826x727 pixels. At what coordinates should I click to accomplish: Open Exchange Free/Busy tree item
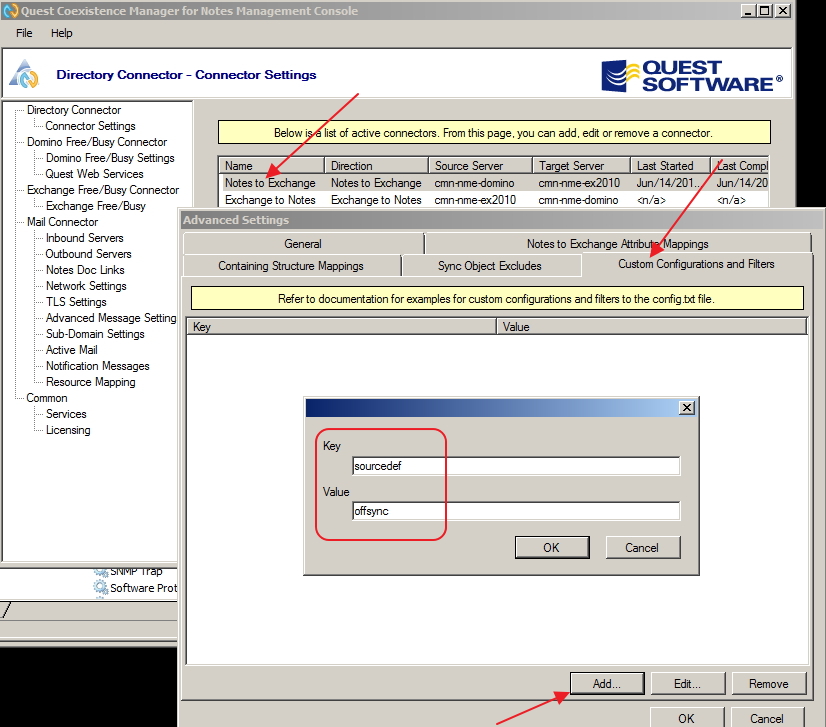pos(96,206)
